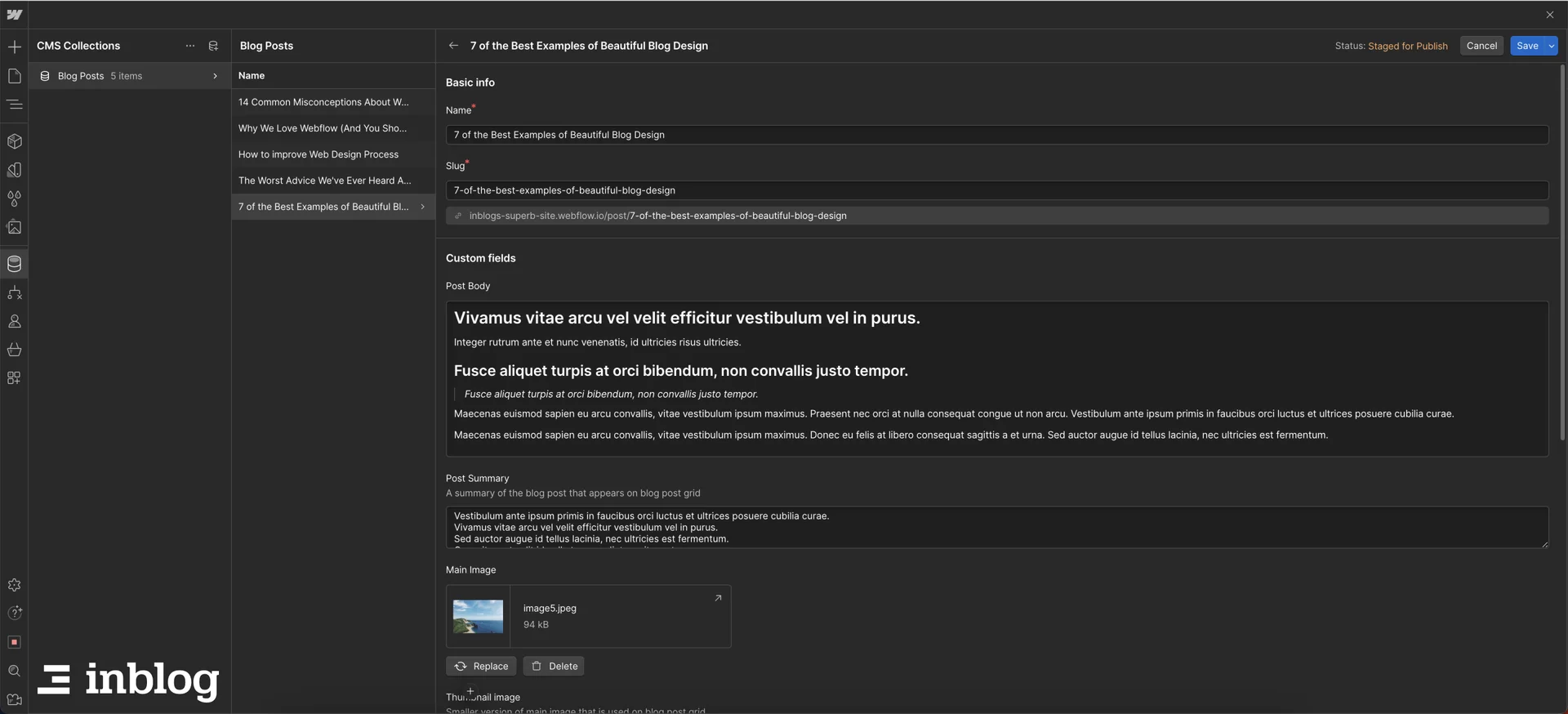Open the Assets image panel
The image size is (1568, 714).
click(14, 227)
